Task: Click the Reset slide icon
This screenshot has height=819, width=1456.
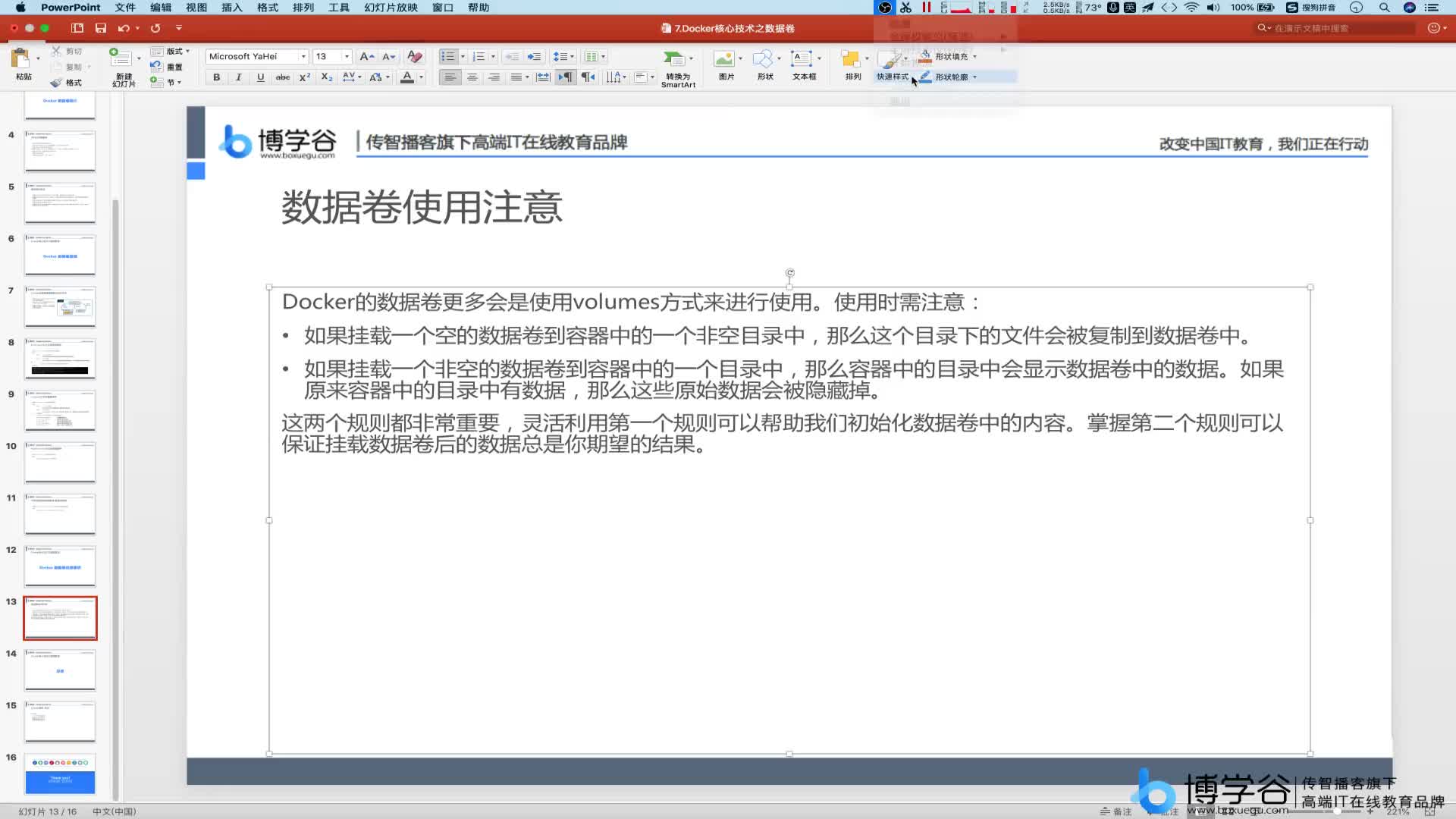Action: (x=156, y=67)
